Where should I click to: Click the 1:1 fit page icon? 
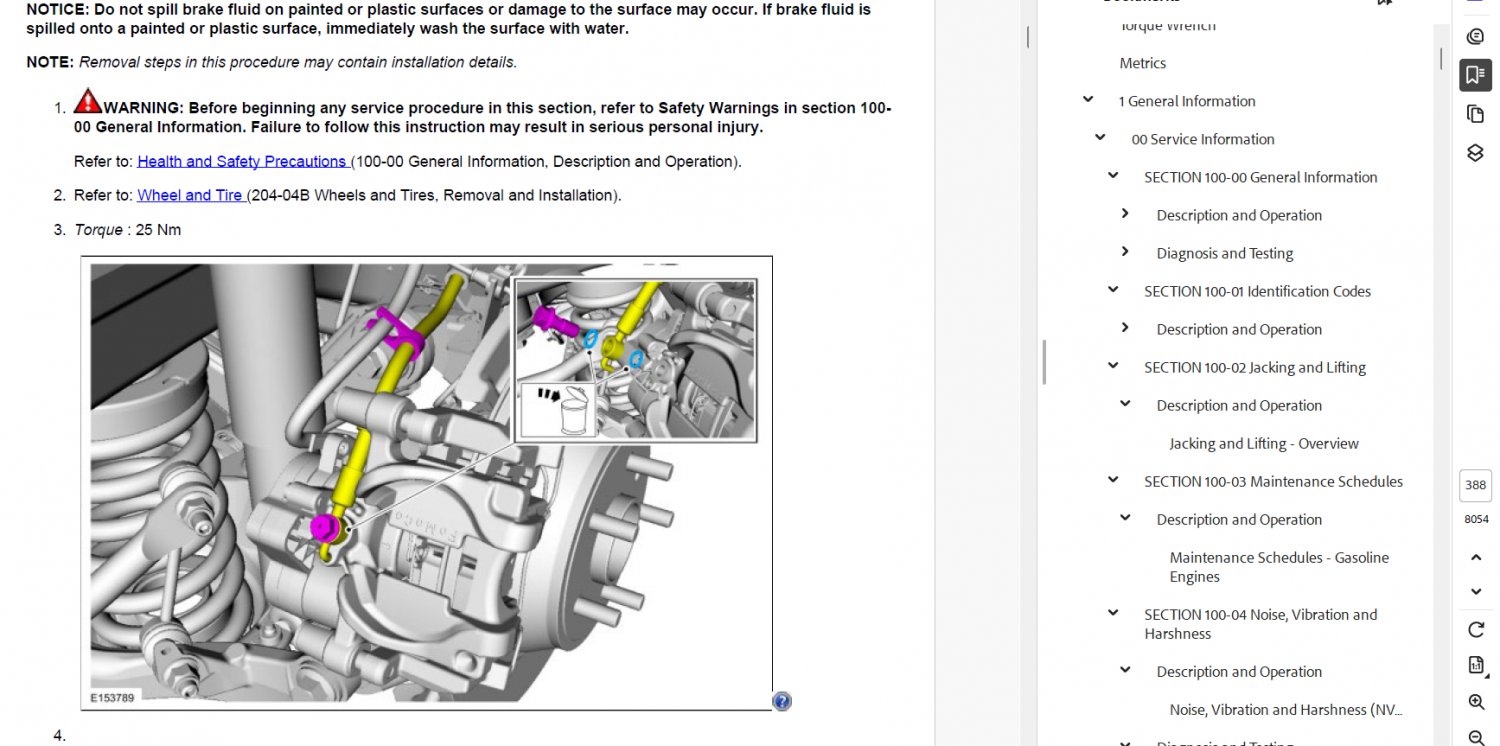tap(1476, 665)
